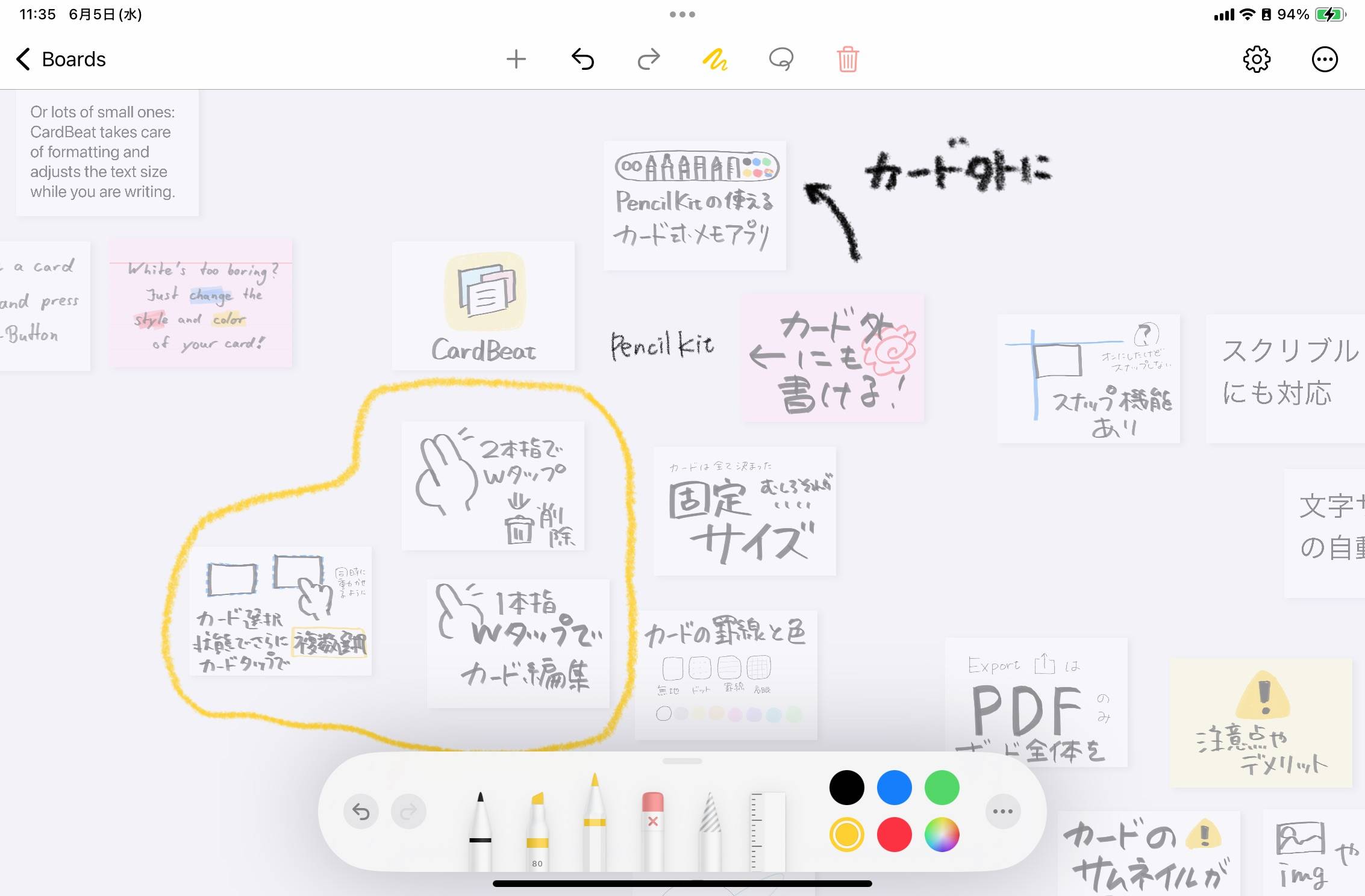Select the img picture card
The height and width of the screenshot is (896, 1365).
[x=1314, y=853]
